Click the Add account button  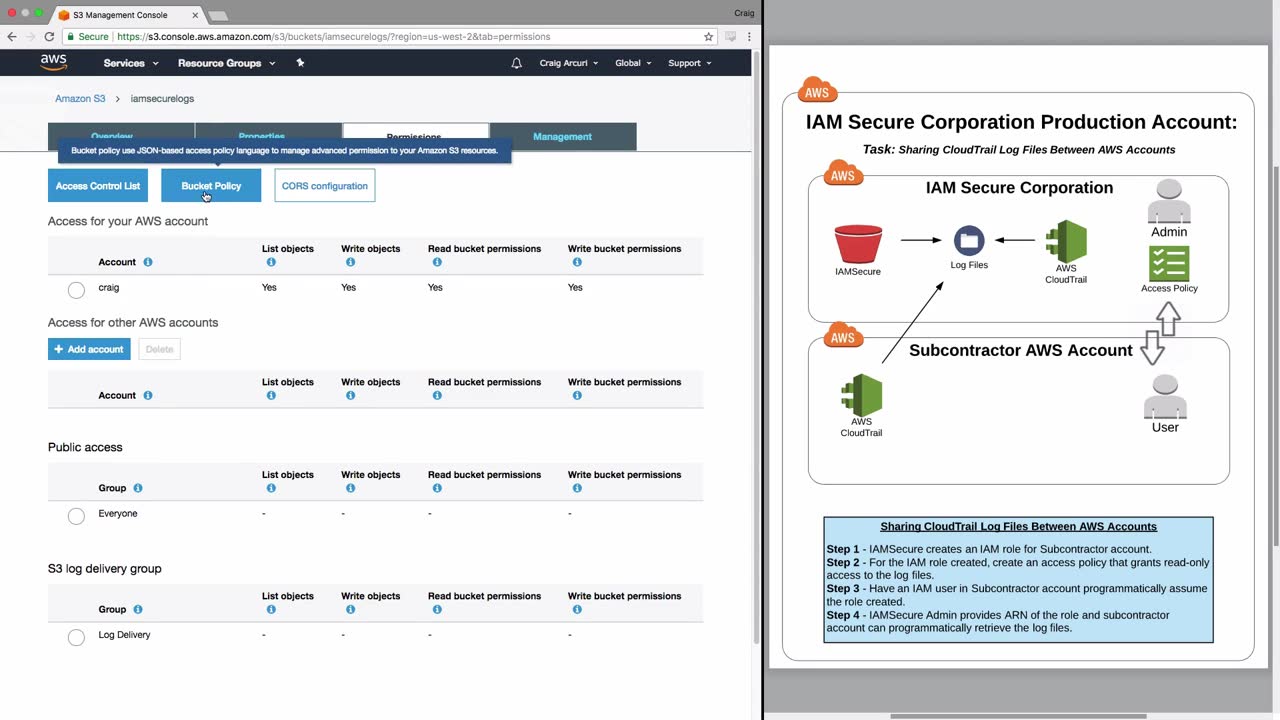pyautogui.click(x=89, y=349)
